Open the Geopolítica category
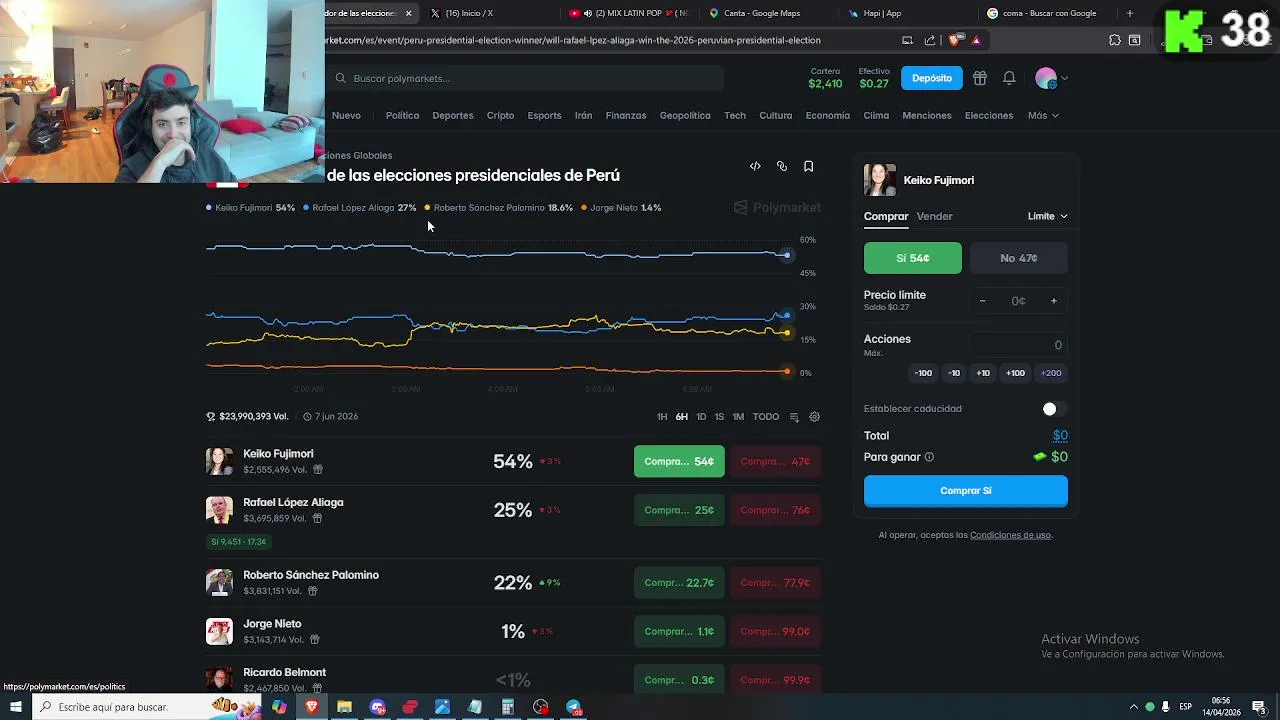Viewport: 1280px width, 720px height. coord(685,115)
